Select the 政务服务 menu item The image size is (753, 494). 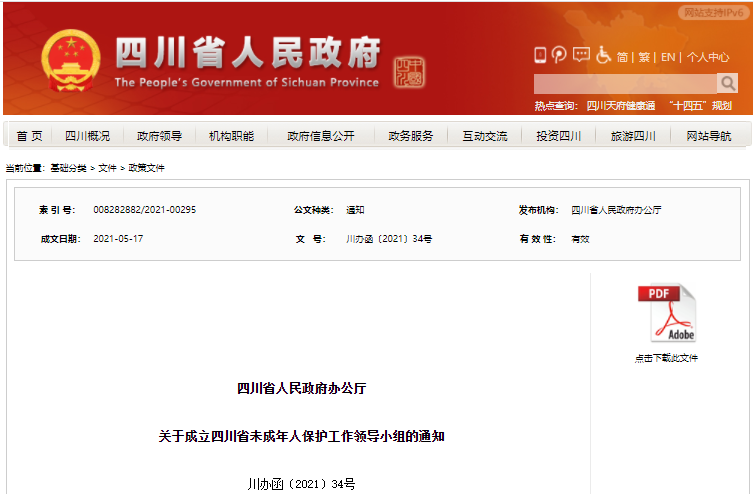tap(410, 136)
